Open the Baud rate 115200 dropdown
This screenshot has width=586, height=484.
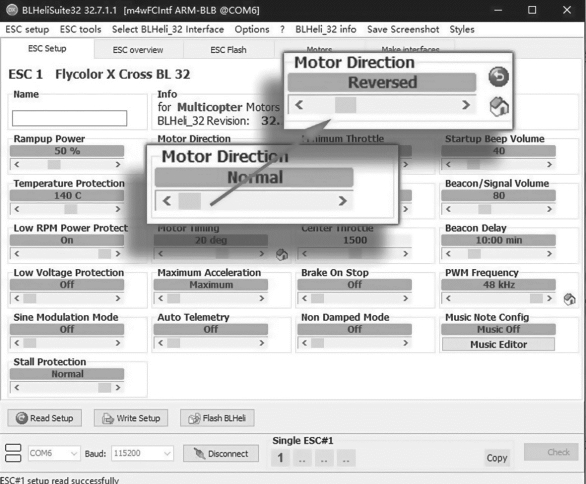click(x=142, y=453)
